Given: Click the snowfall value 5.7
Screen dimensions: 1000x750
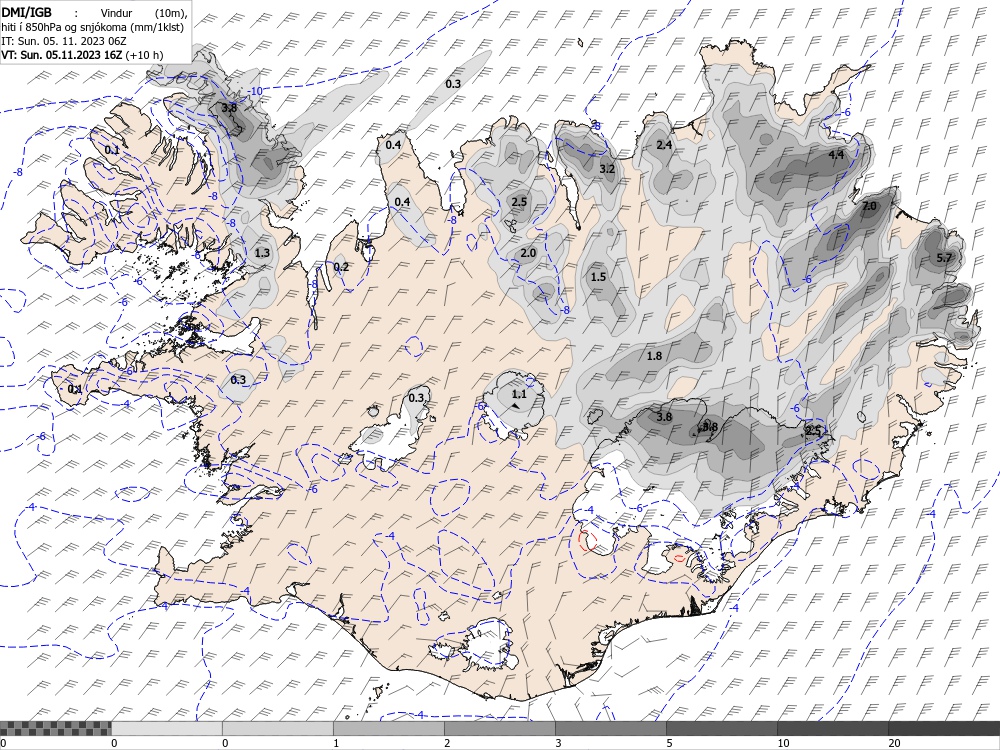Looking at the screenshot, I should coord(944,258).
